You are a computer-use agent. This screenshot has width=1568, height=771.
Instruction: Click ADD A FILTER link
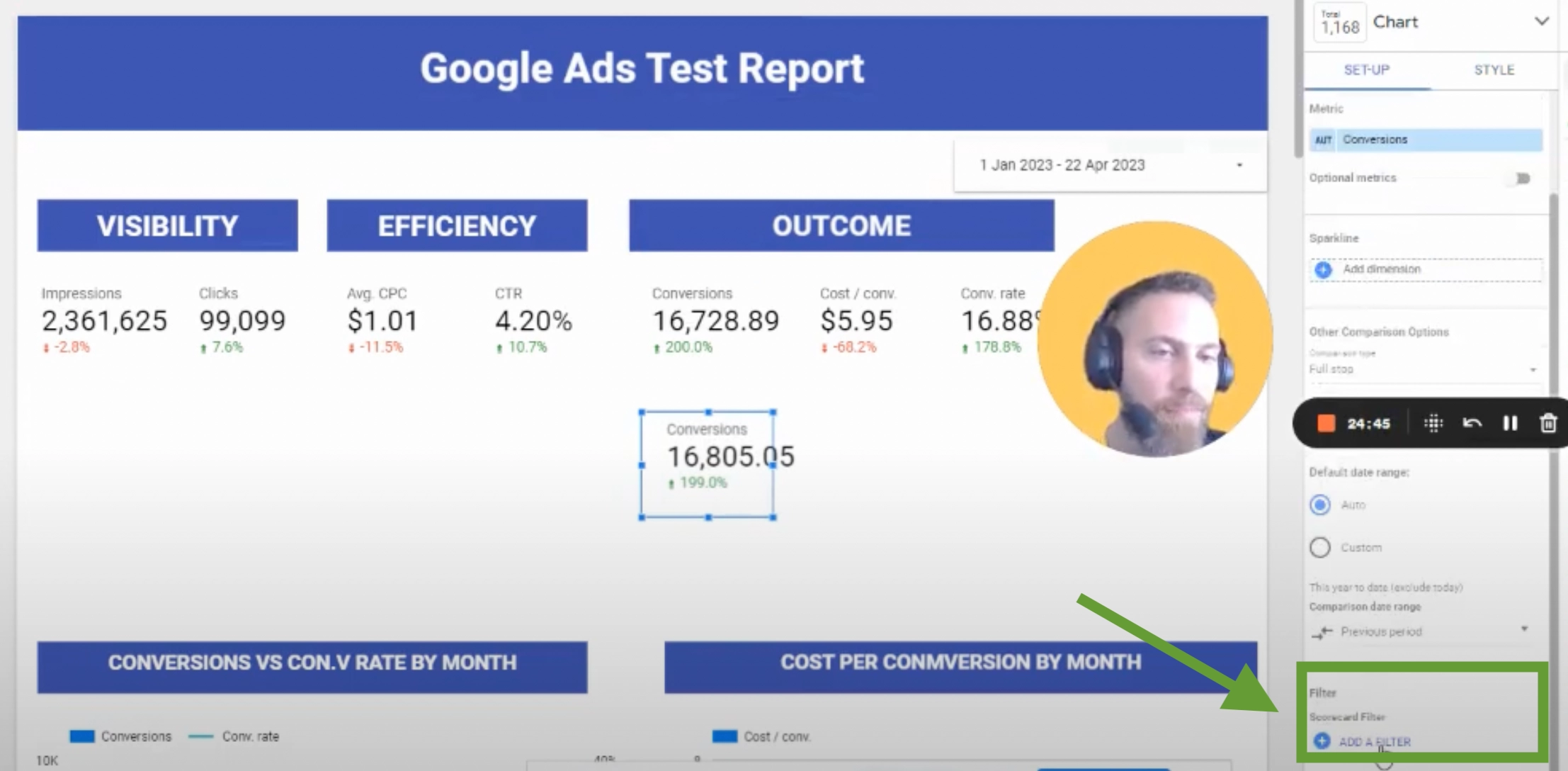pyautogui.click(x=1375, y=741)
